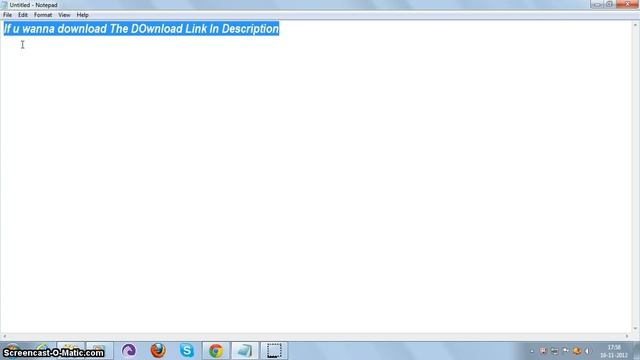Image resolution: width=640 pixels, height=360 pixels.
Task: Click the vertical scrollbar up arrow
Action: (x=635, y=25)
